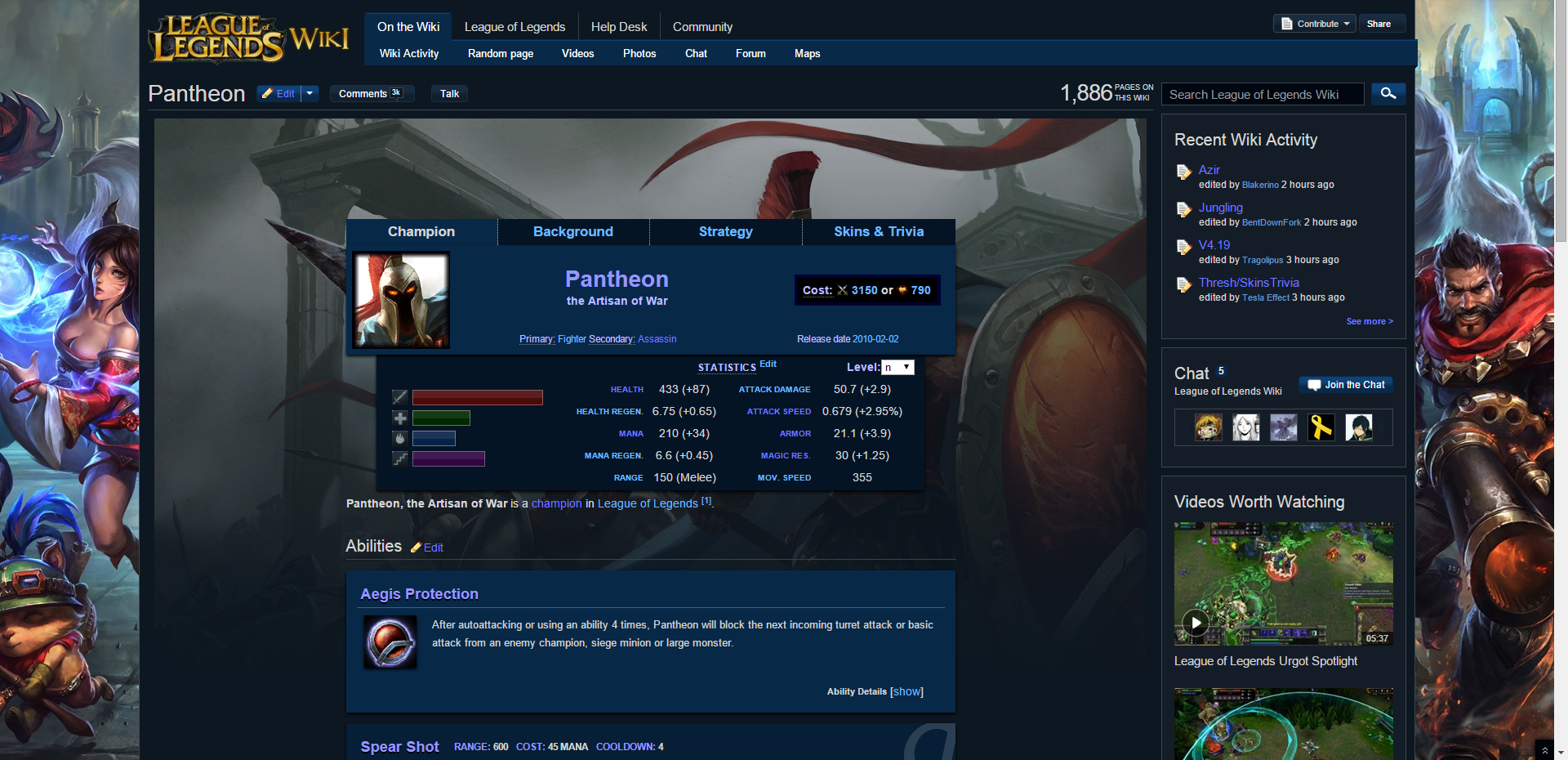Open the Edit dropdown arrow next to Pantheon
1568x760 pixels.
pyautogui.click(x=310, y=93)
